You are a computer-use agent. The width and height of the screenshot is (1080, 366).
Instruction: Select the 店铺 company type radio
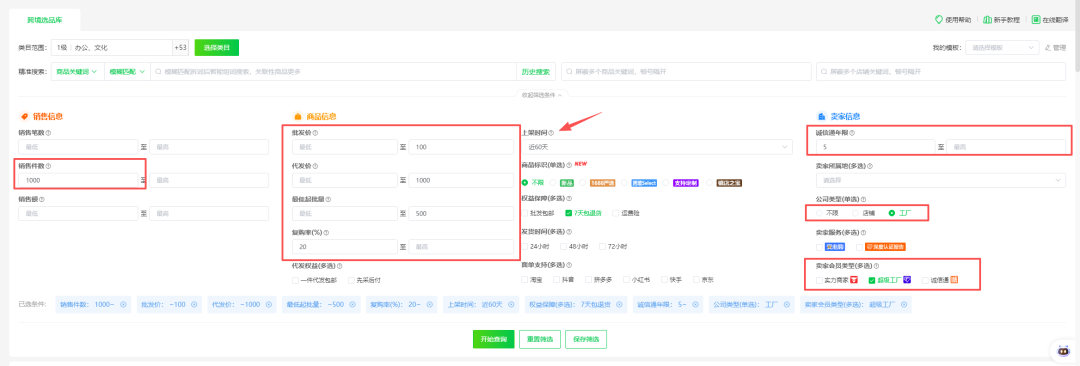pyautogui.click(x=855, y=213)
